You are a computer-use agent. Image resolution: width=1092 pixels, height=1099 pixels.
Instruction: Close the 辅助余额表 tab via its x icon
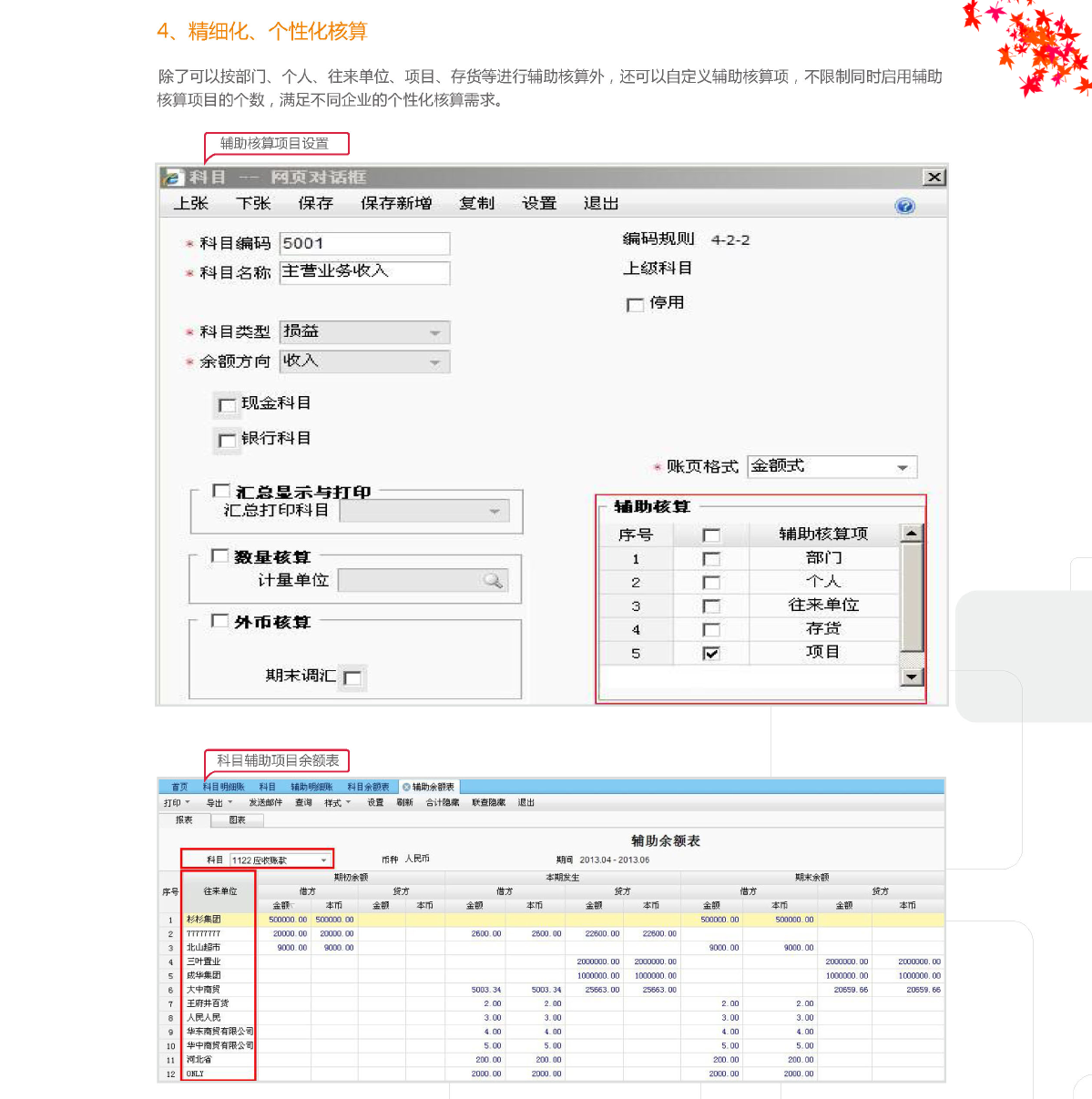pyautogui.click(x=406, y=787)
